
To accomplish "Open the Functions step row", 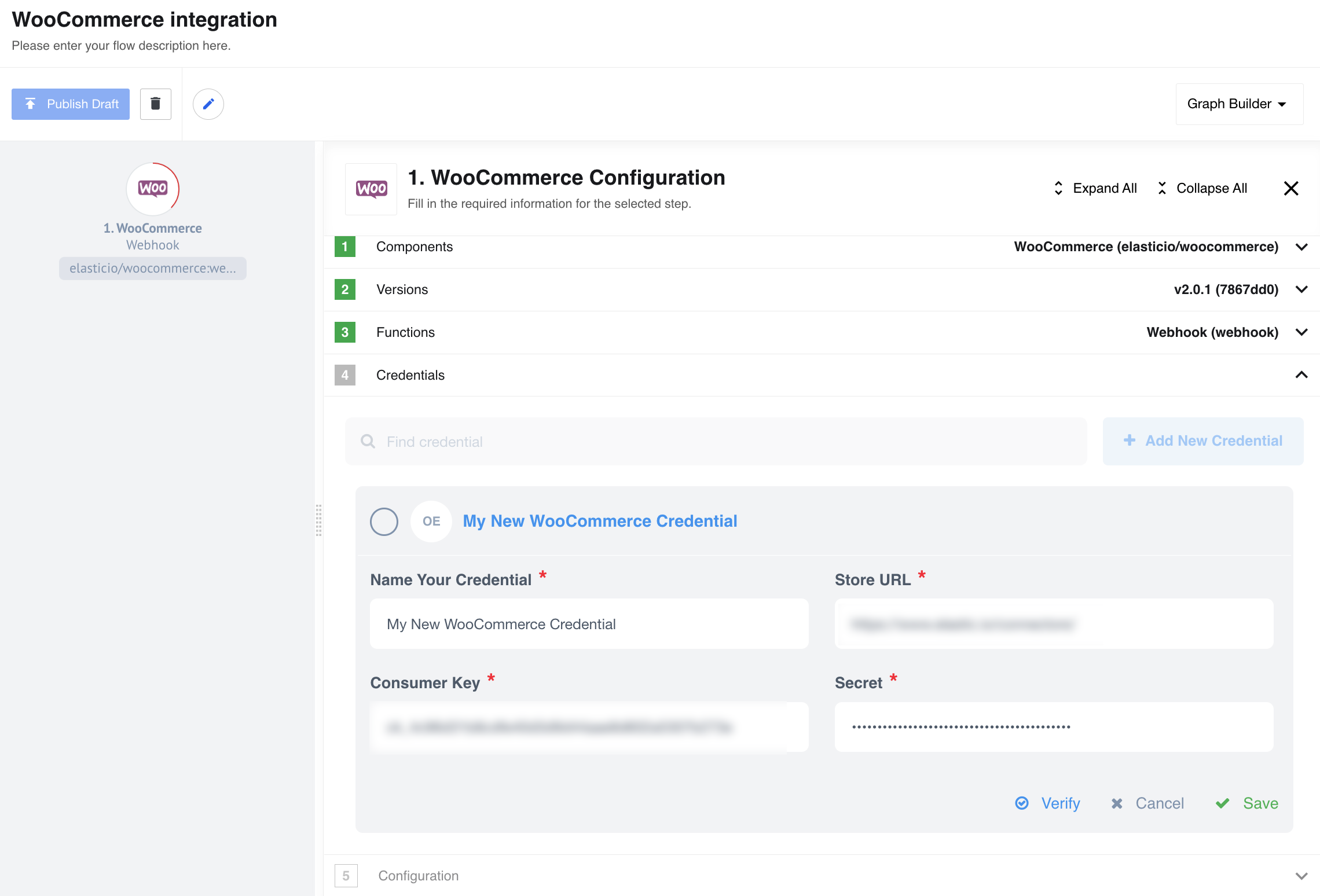I will [x=822, y=332].
